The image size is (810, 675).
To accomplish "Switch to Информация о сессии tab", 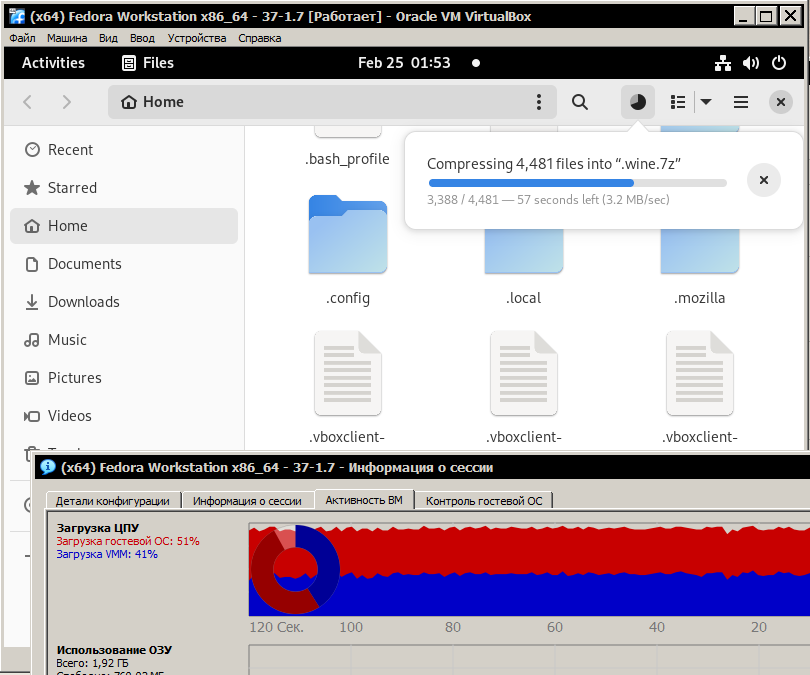I will point(247,500).
